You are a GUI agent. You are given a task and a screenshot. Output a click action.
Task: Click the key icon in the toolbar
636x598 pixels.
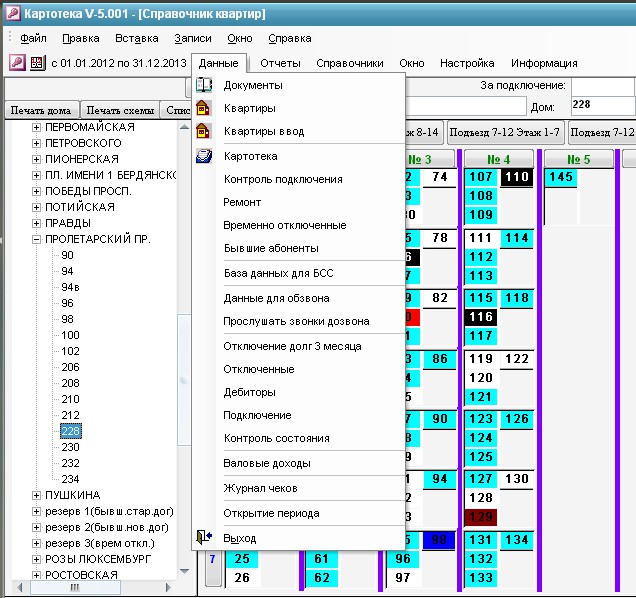pos(17,63)
